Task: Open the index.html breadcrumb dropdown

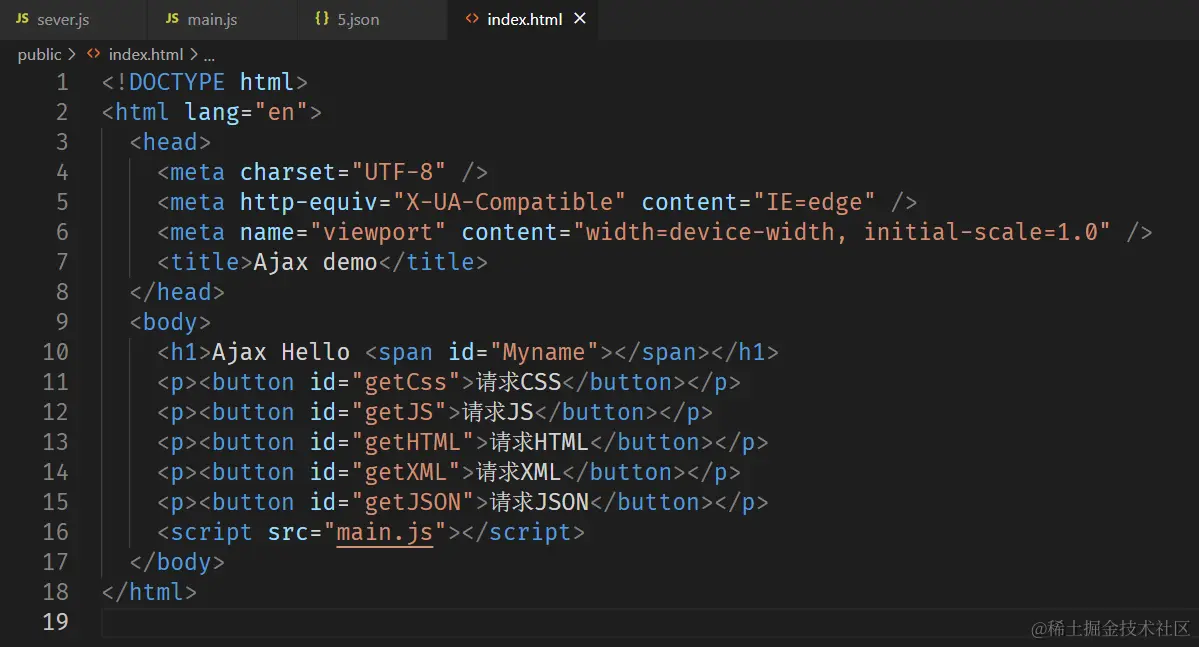Action: (145, 54)
